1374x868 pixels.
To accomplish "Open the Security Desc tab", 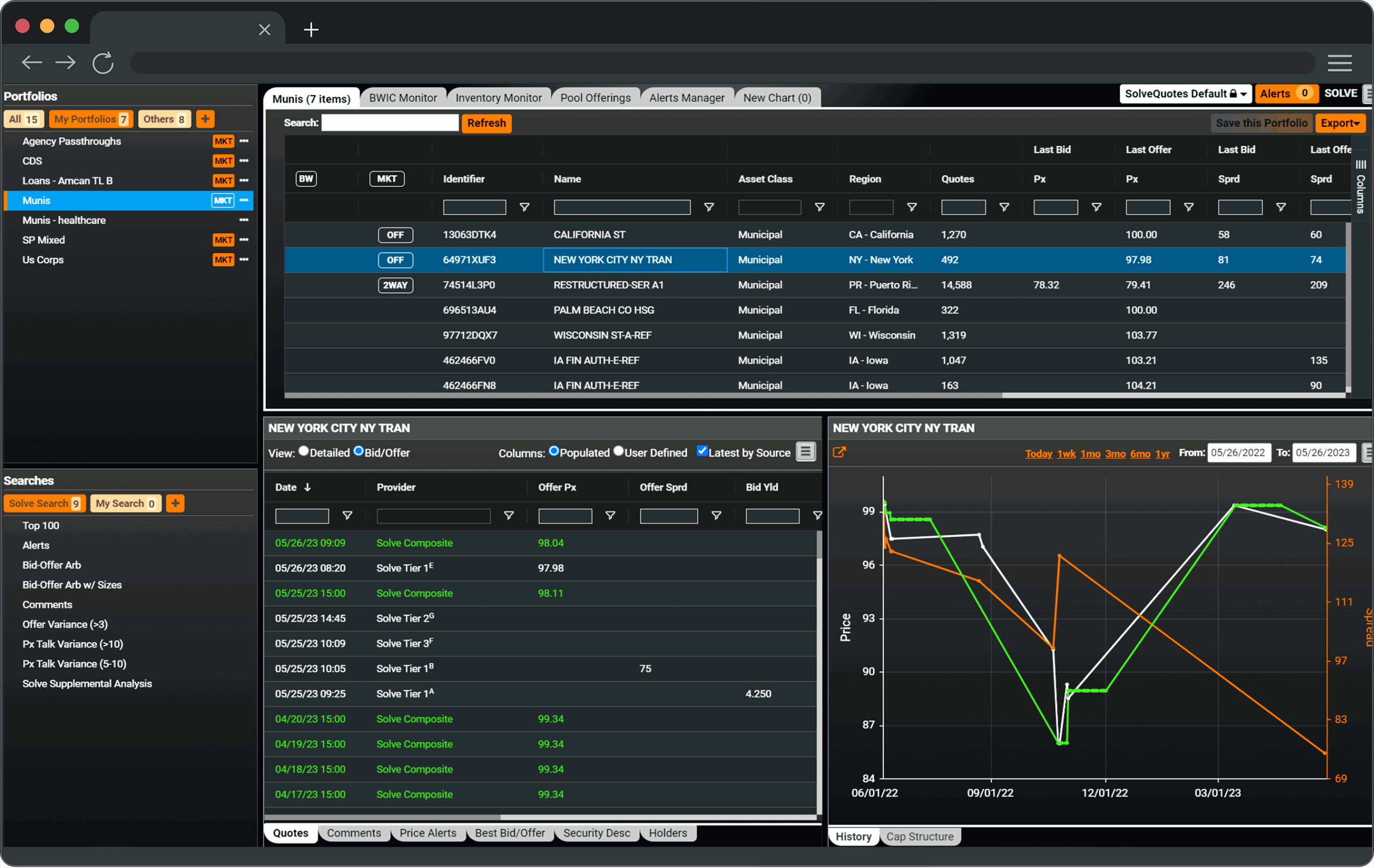I will point(596,833).
